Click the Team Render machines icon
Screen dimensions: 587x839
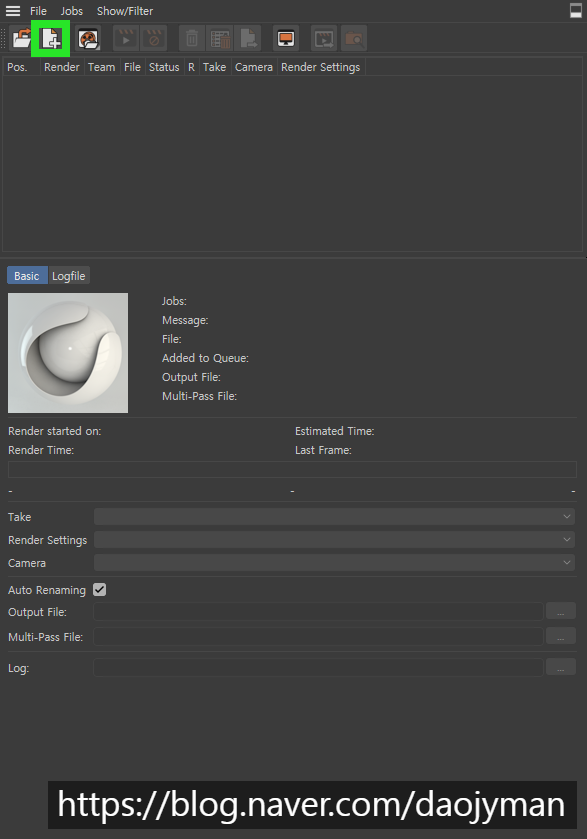tap(88, 39)
